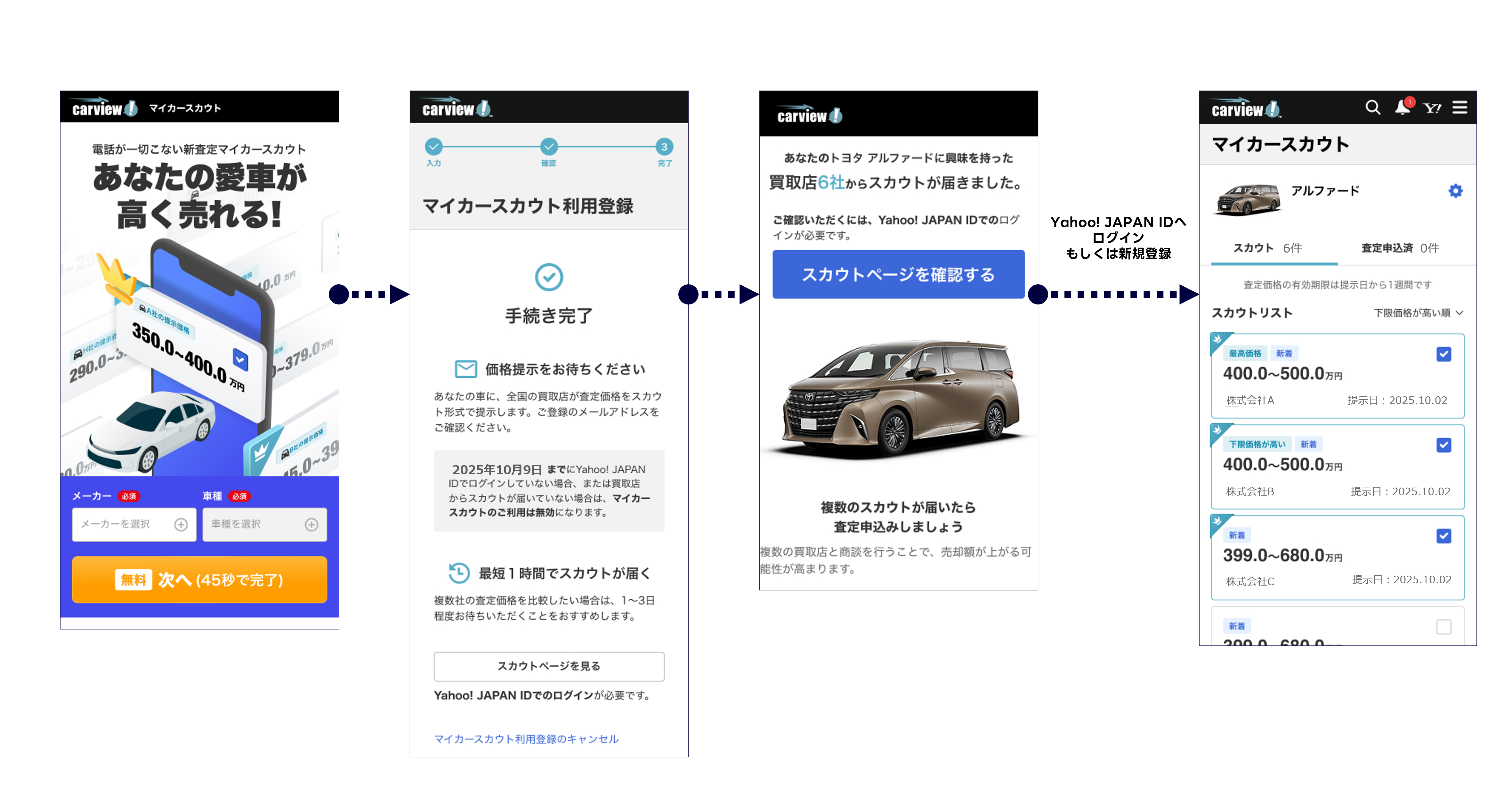Click マイカースカウト利用登録のキャンセル link
The width and height of the screenshot is (1512, 794).
pyautogui.click(x=526, y=739)
